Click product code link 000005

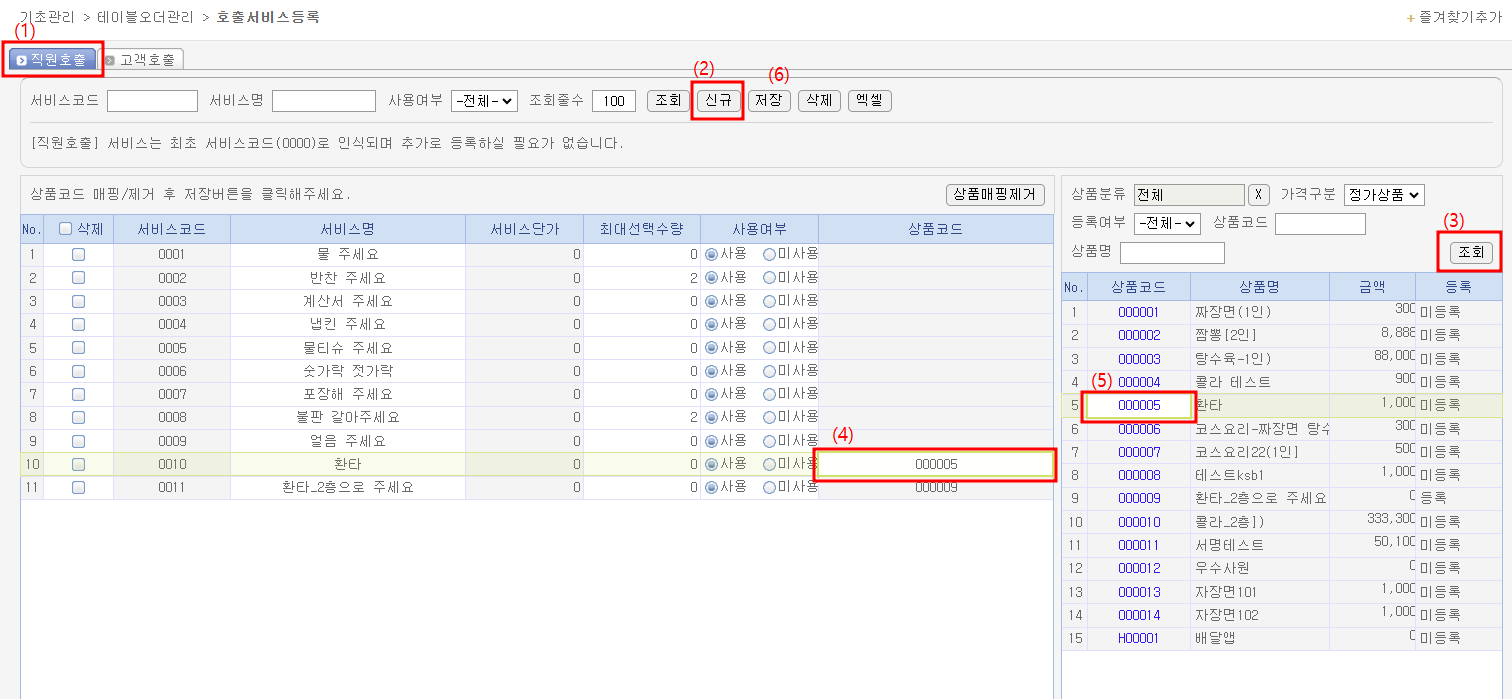(x=1139, y=405)
